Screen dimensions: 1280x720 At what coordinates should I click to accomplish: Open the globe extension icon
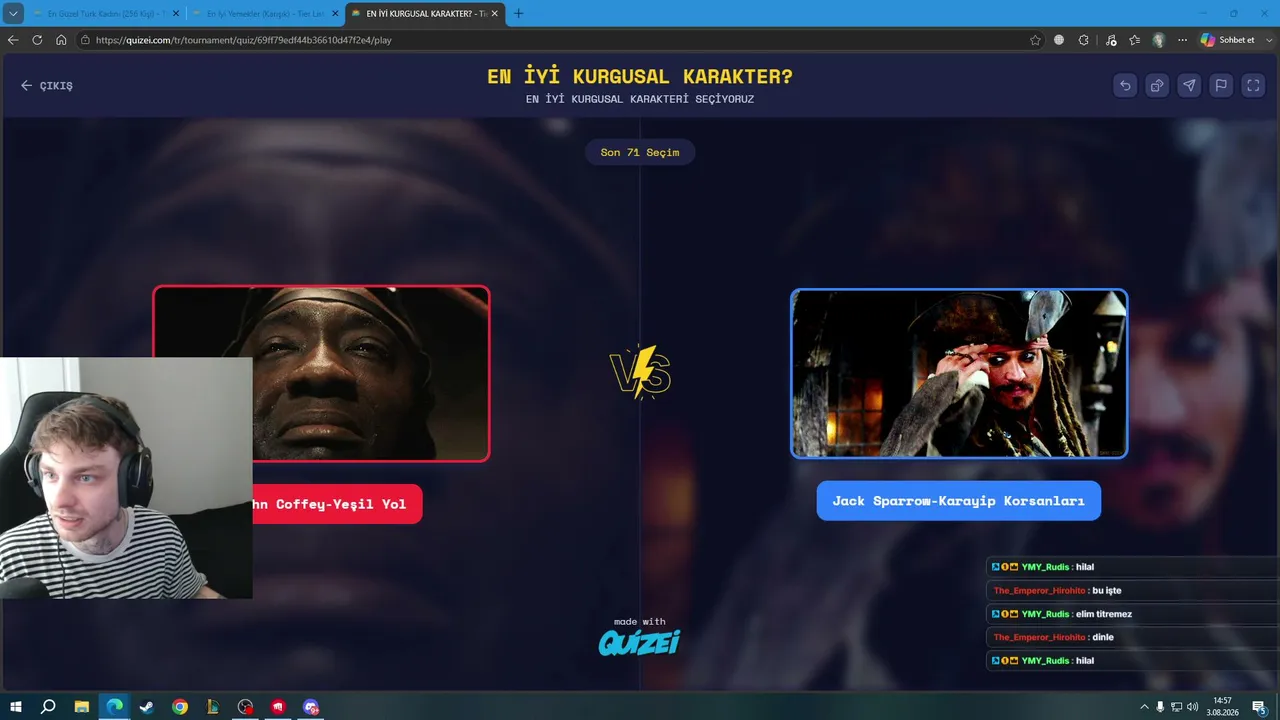pos(1059,40)
